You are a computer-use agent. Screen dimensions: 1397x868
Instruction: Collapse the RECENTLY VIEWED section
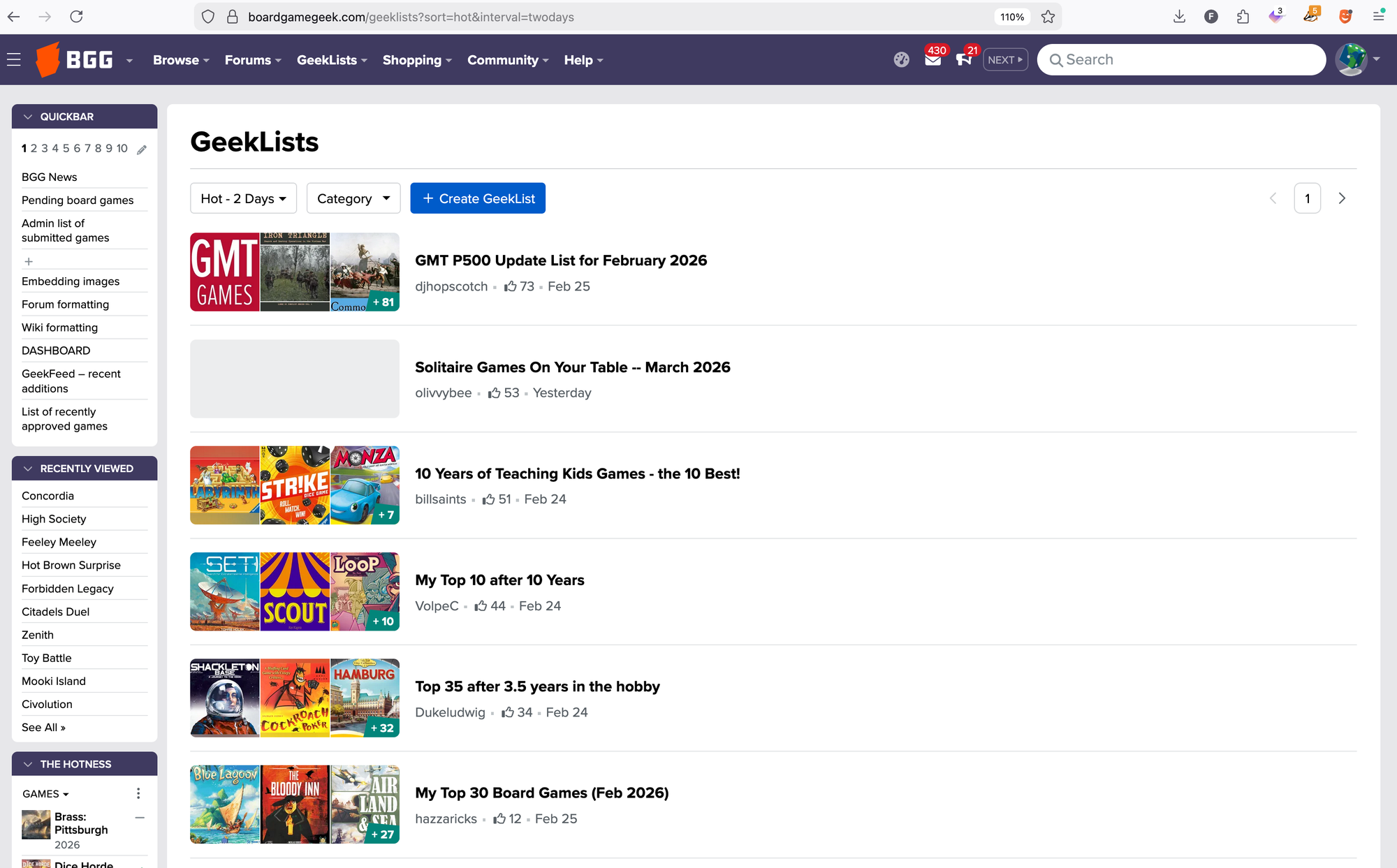coord(28,469)
